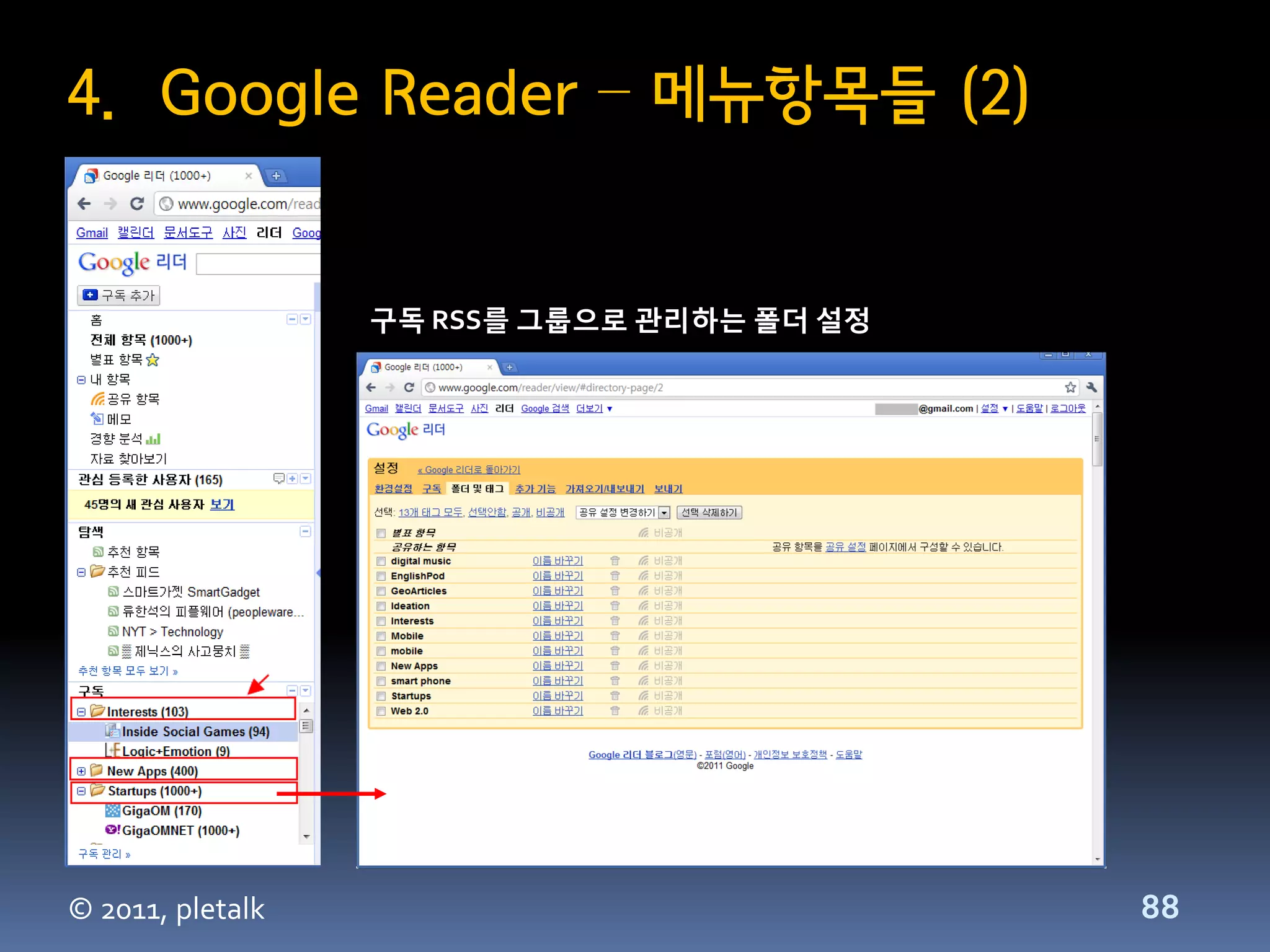Select the capitalized Mobile tag checkbox

coord(381,636)
